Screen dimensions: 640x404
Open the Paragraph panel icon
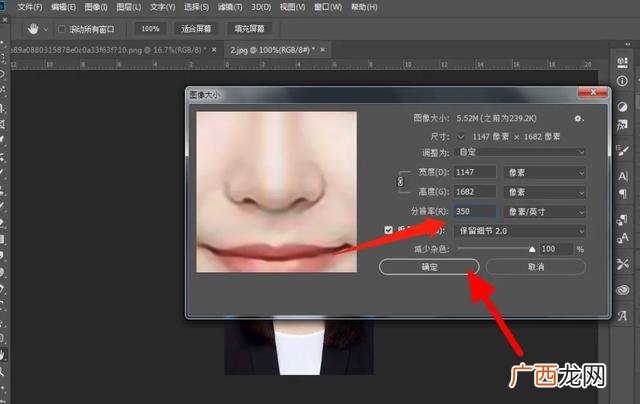pyautogui.click(x=623, y=193)
